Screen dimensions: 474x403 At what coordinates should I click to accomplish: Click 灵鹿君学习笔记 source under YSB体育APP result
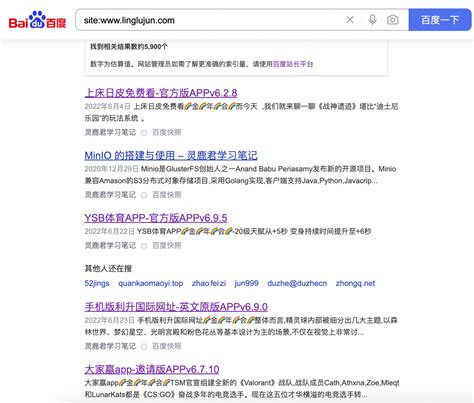pos(110,246)
